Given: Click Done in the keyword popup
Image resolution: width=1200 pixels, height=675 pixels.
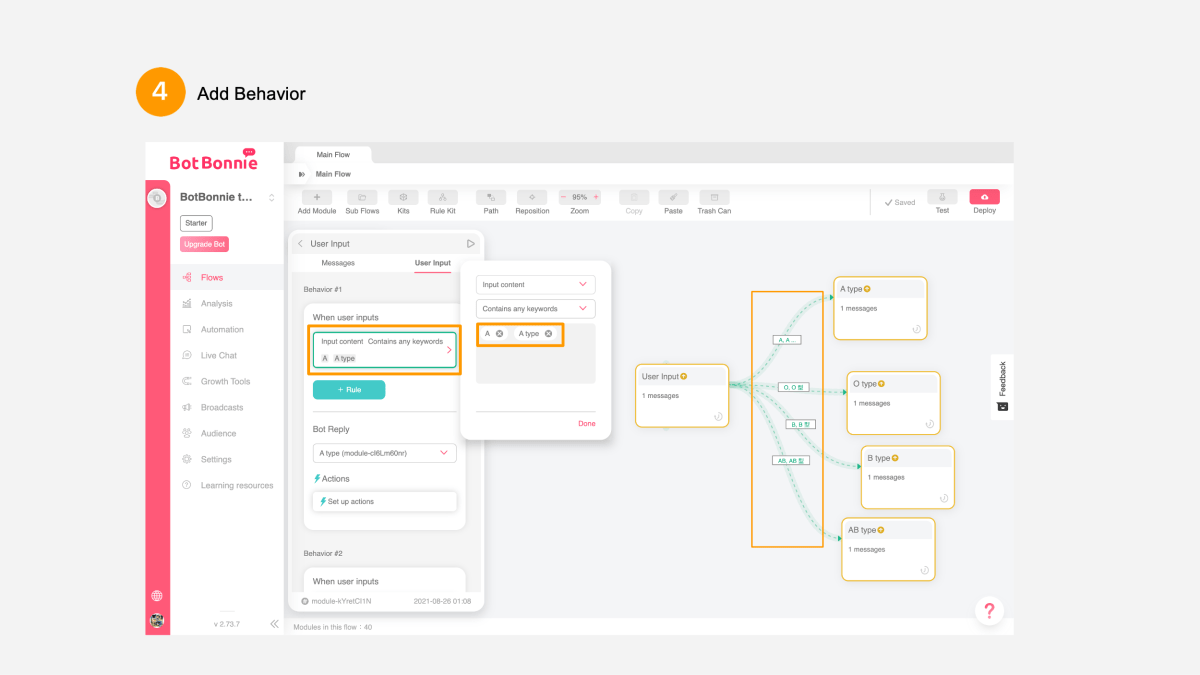Looking at the screenshot, I should pos(587,424).
